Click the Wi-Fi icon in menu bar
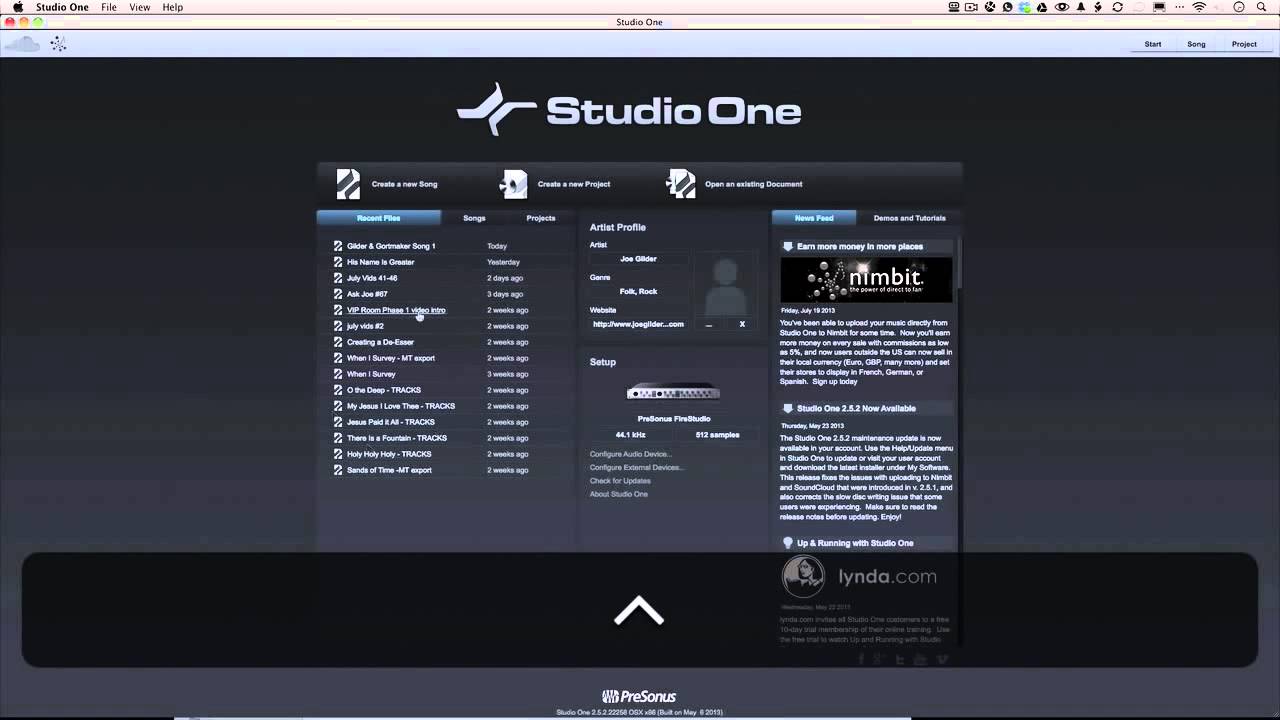This screenshot has height=720, width=1280. click(1198, 7)
